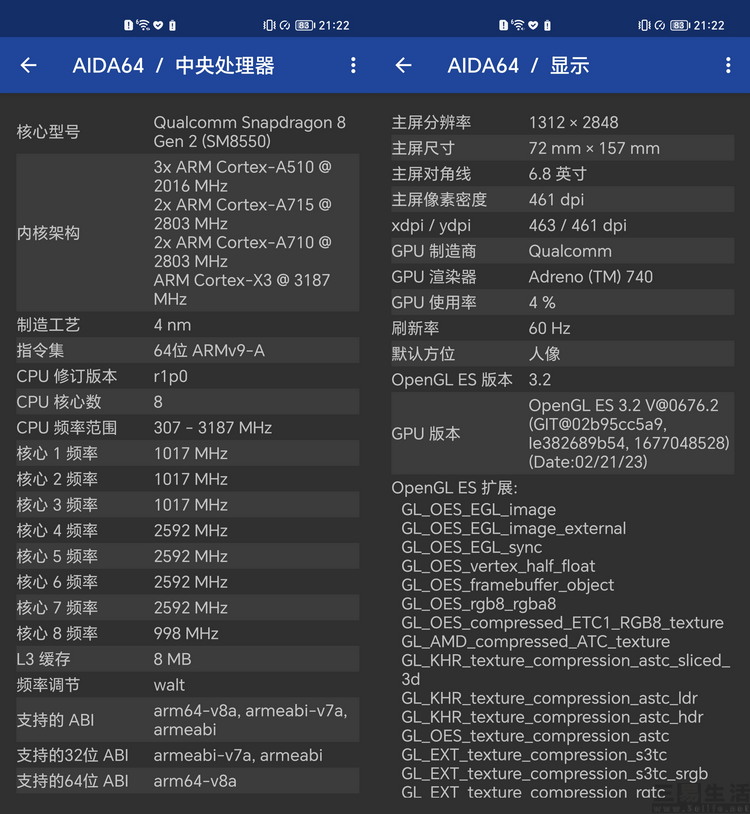Select the L3 缓存 8 MB value

[x=172, y=659]
